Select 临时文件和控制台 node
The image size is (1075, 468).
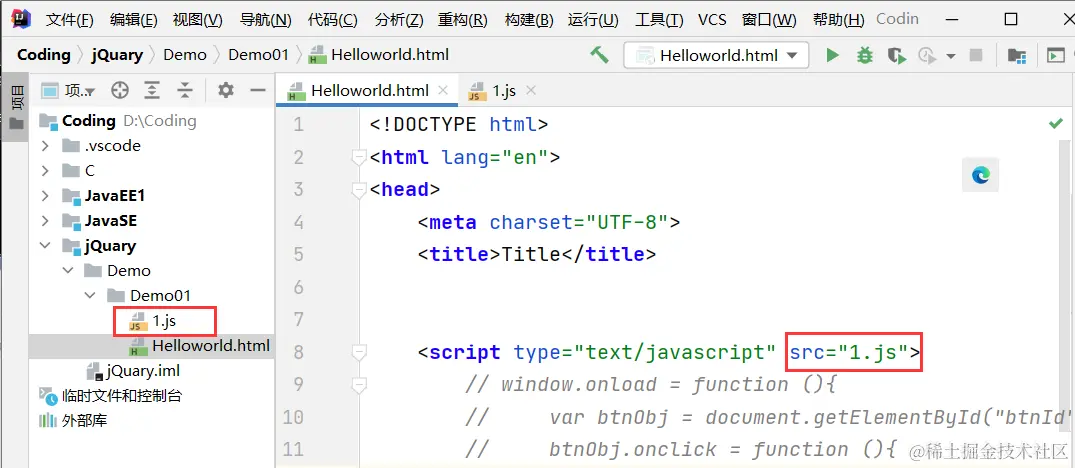110,395
